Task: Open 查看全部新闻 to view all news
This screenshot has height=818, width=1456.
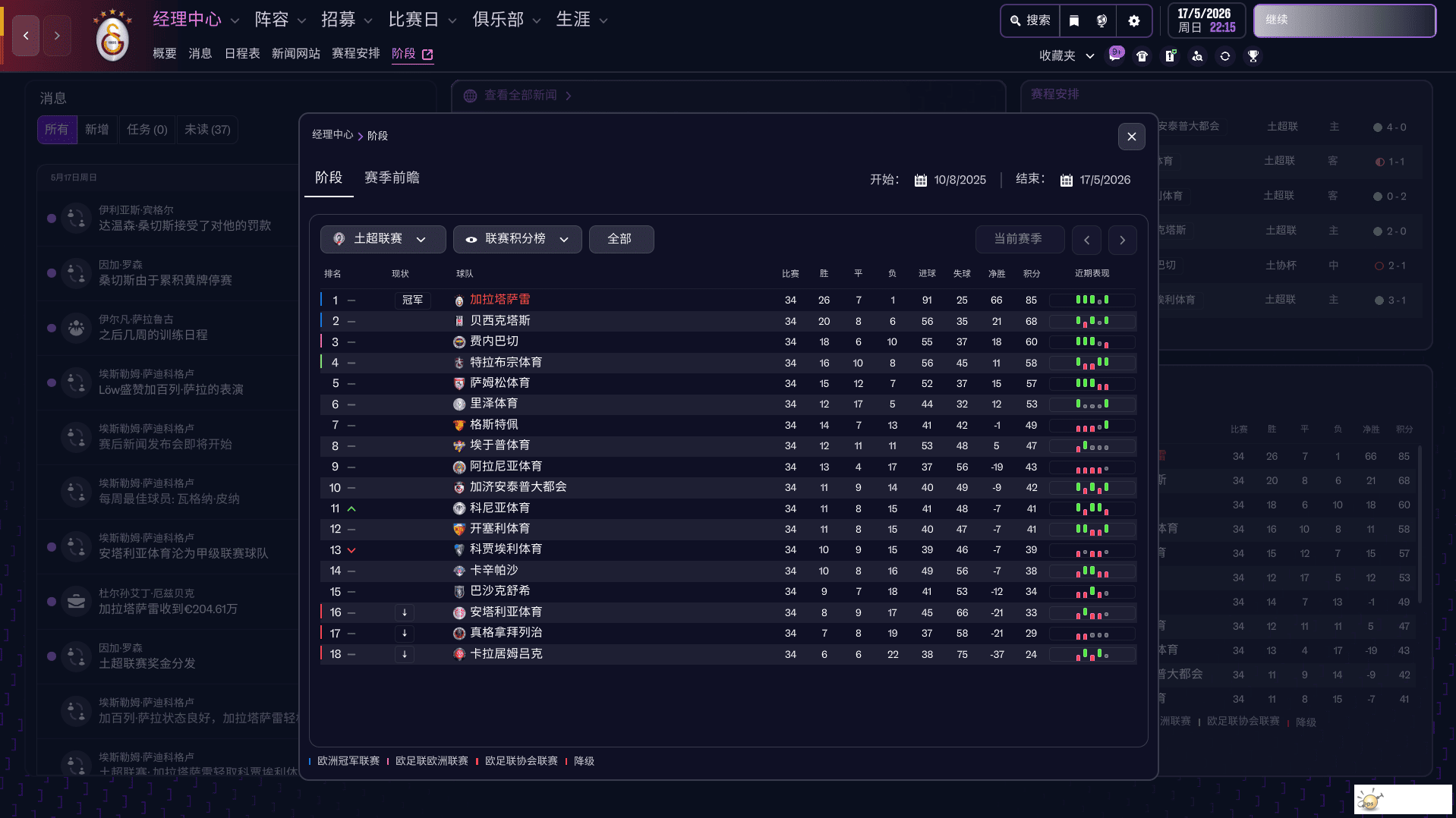Action: (520, 95)
